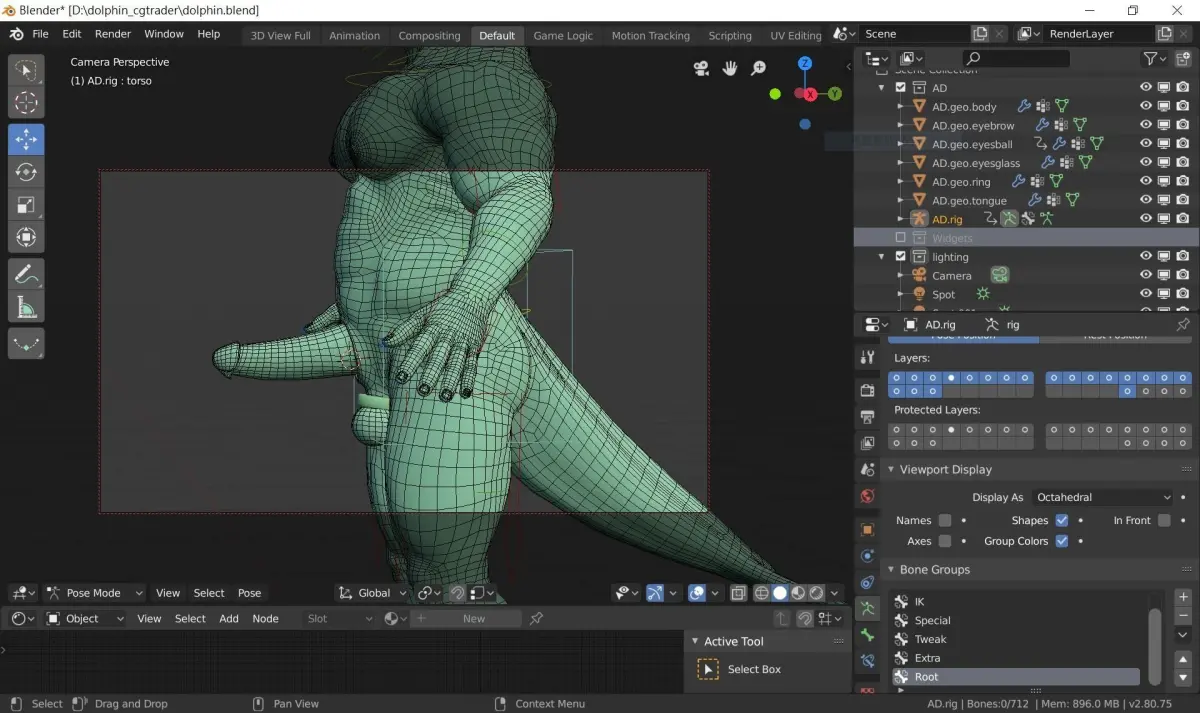Add a bone group with plus button
Viewport: 1200px width, 713px height.
pyautogui.click(x=1183, y=598)
